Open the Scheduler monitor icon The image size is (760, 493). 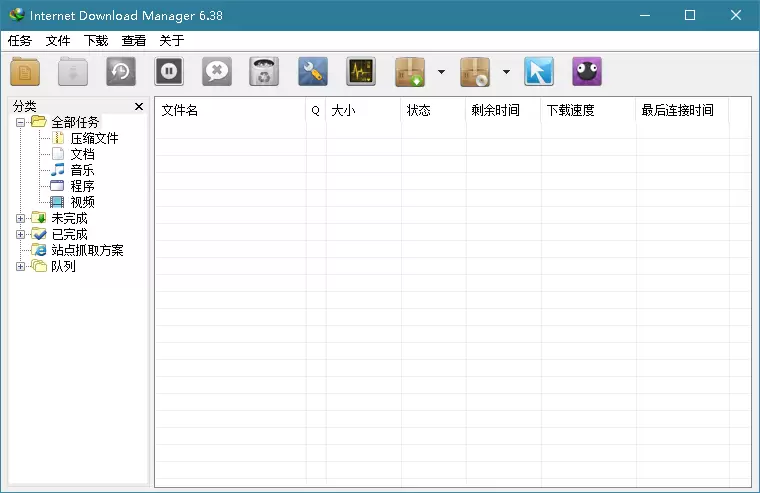tap(361, 72)
